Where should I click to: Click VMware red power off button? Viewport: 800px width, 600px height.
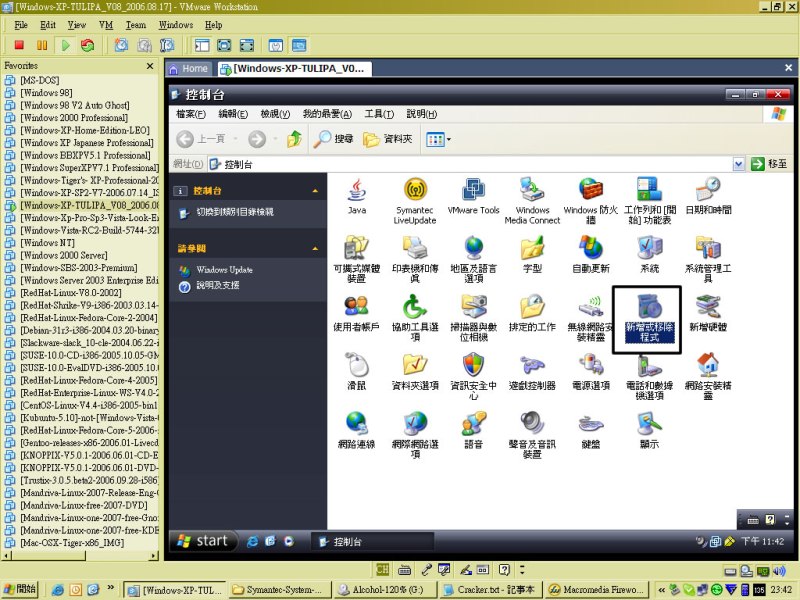coord(19,45)
